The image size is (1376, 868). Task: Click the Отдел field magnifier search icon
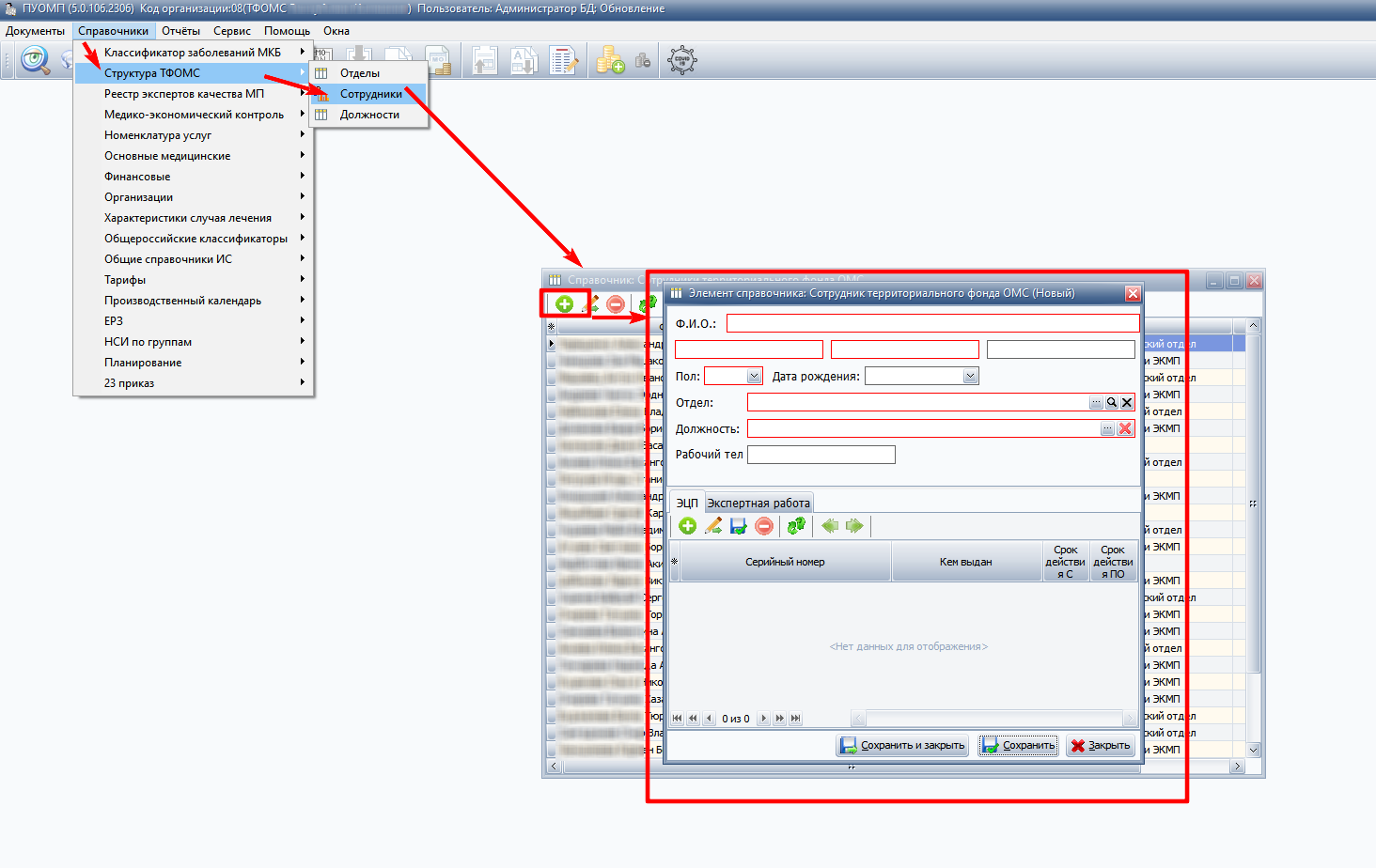click(x=1112, y=402)
